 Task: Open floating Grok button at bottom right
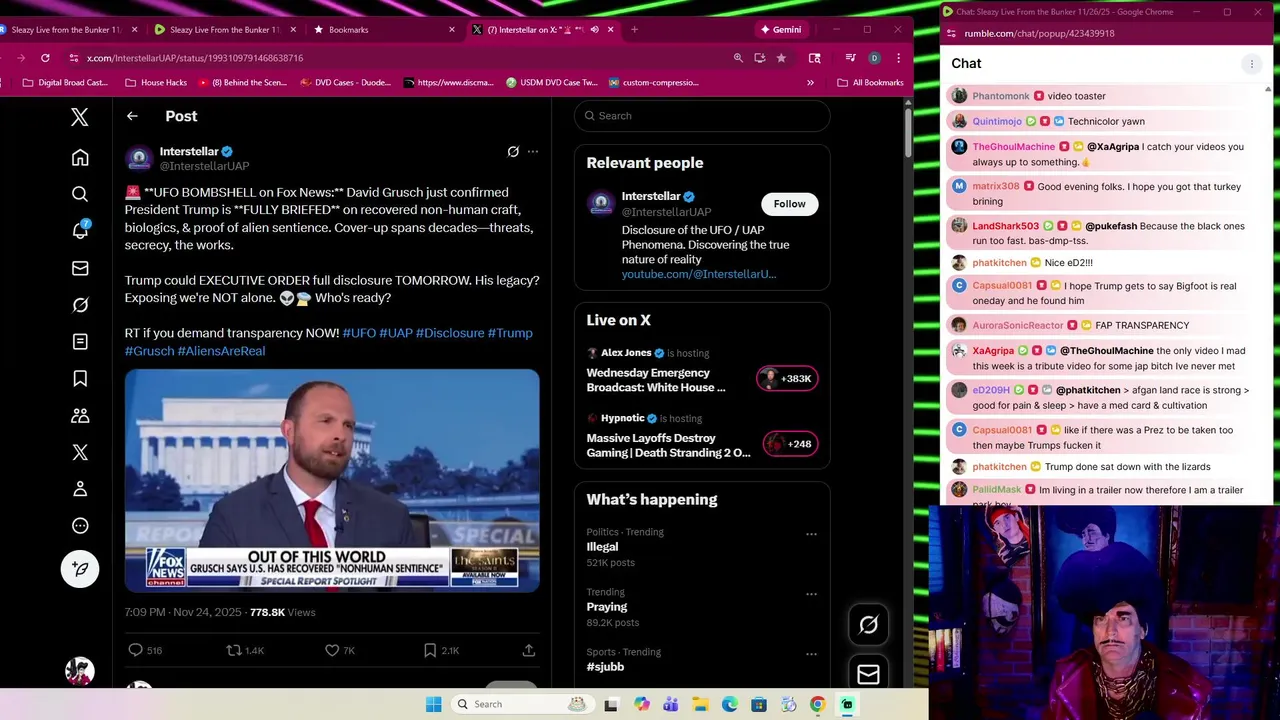click(868, 625)
